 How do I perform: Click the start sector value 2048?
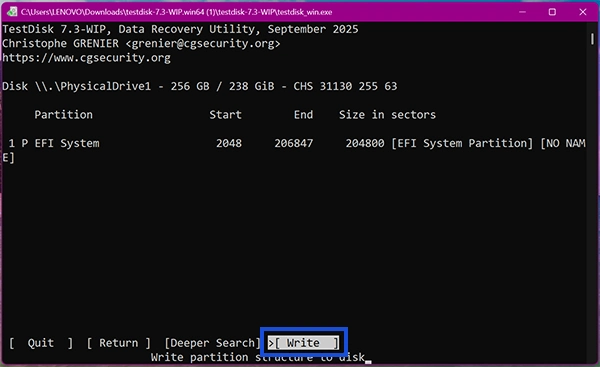[x=229, y=144]
